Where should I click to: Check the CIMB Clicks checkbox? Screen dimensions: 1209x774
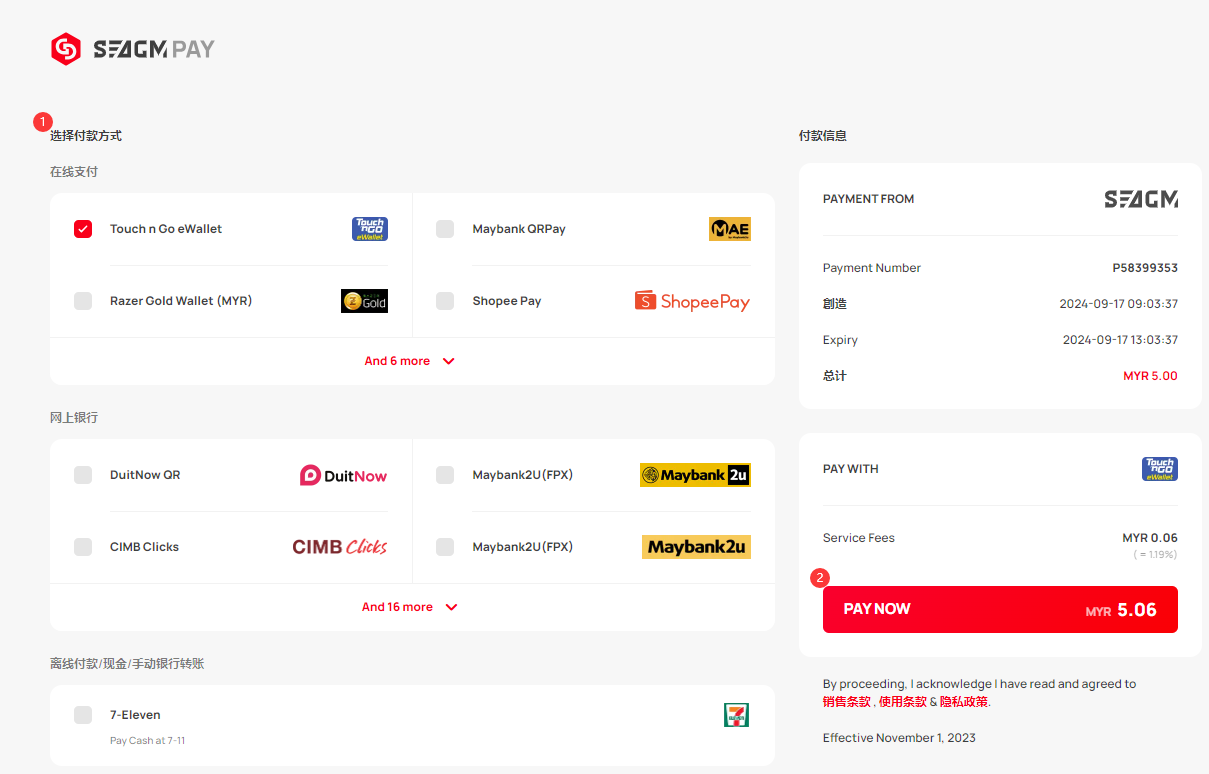pyautogui.click(x=83, y=547)
